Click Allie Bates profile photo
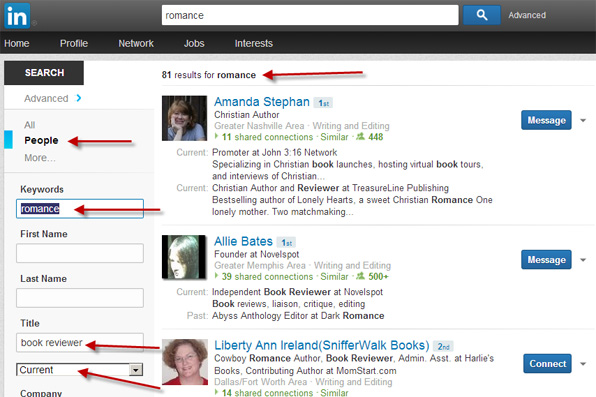 point(184,257)
